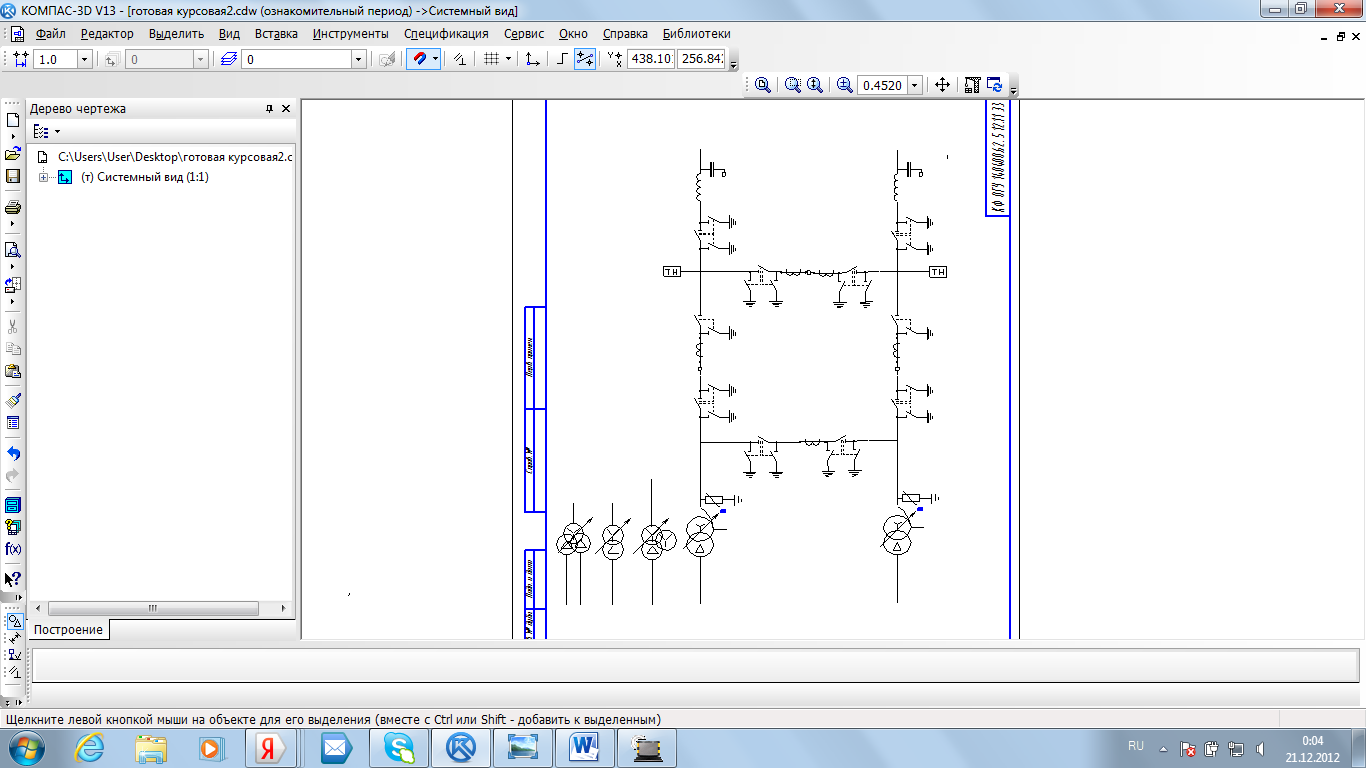This screenshot has width=1366, height=768.
Task: Open the layer number 0 dropdown
Action: click(358, 60)
